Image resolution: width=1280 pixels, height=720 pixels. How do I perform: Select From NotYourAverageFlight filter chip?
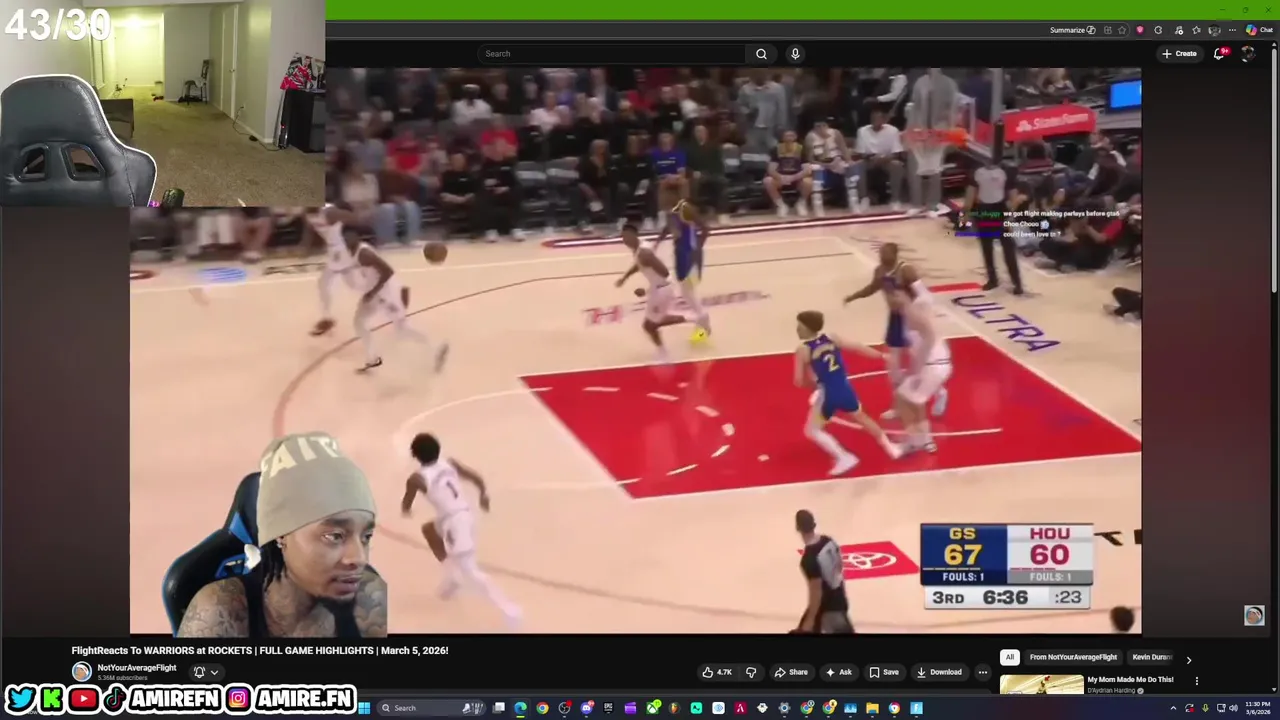click(1073, 657)
